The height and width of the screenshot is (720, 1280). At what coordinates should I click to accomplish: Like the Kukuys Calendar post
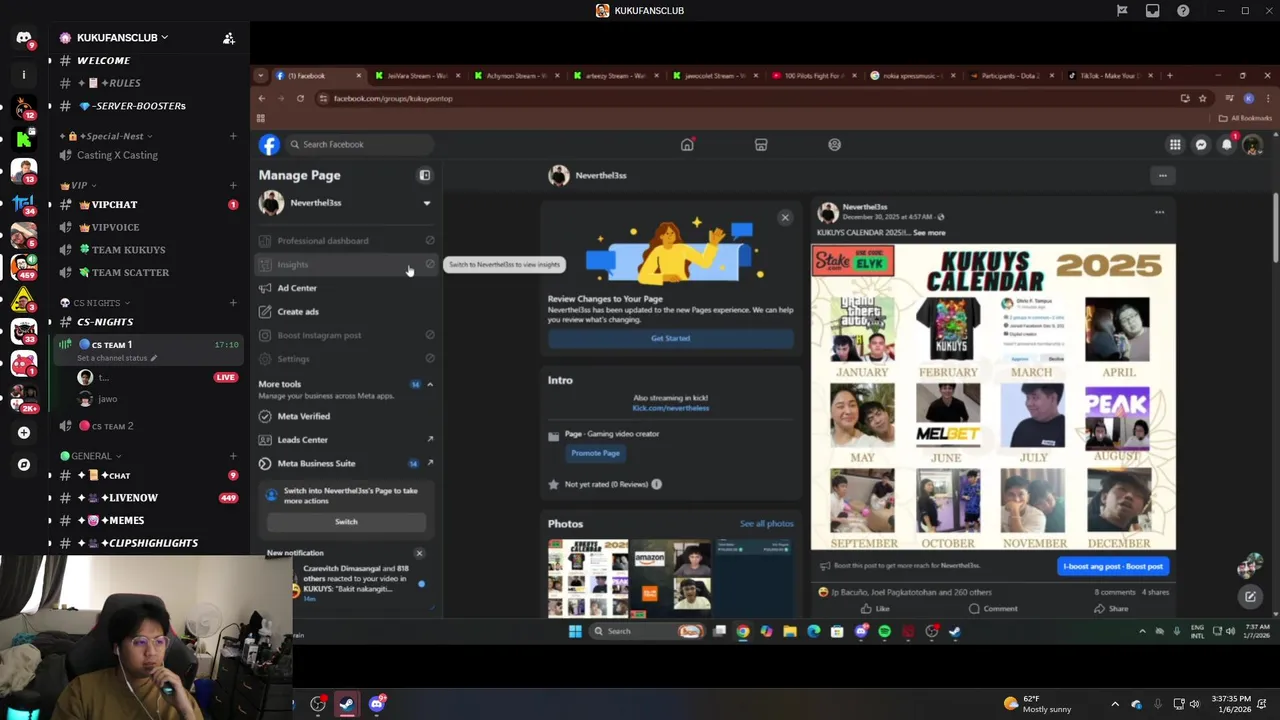coord(875,609)
